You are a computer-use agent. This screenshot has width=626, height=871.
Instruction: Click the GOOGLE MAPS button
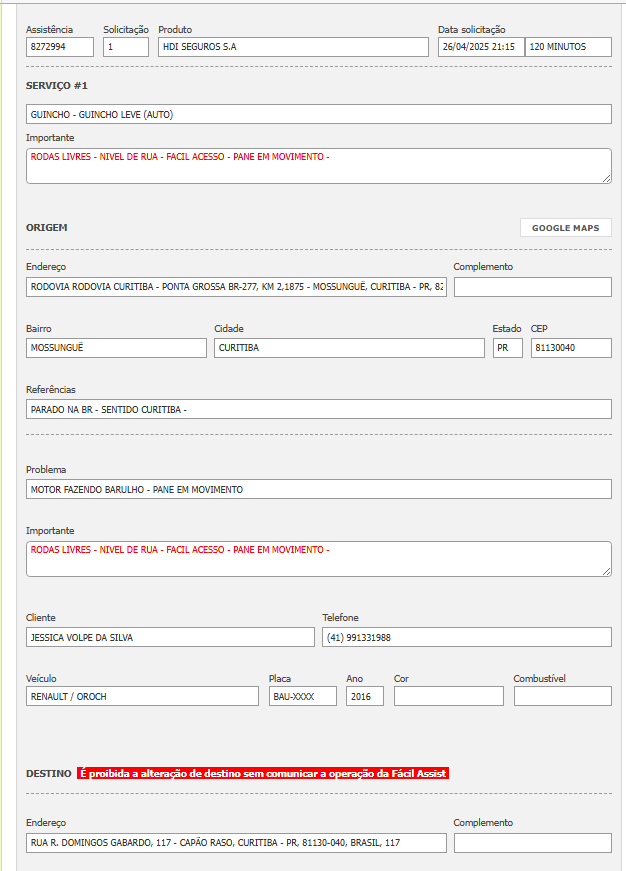coord(565,228)
